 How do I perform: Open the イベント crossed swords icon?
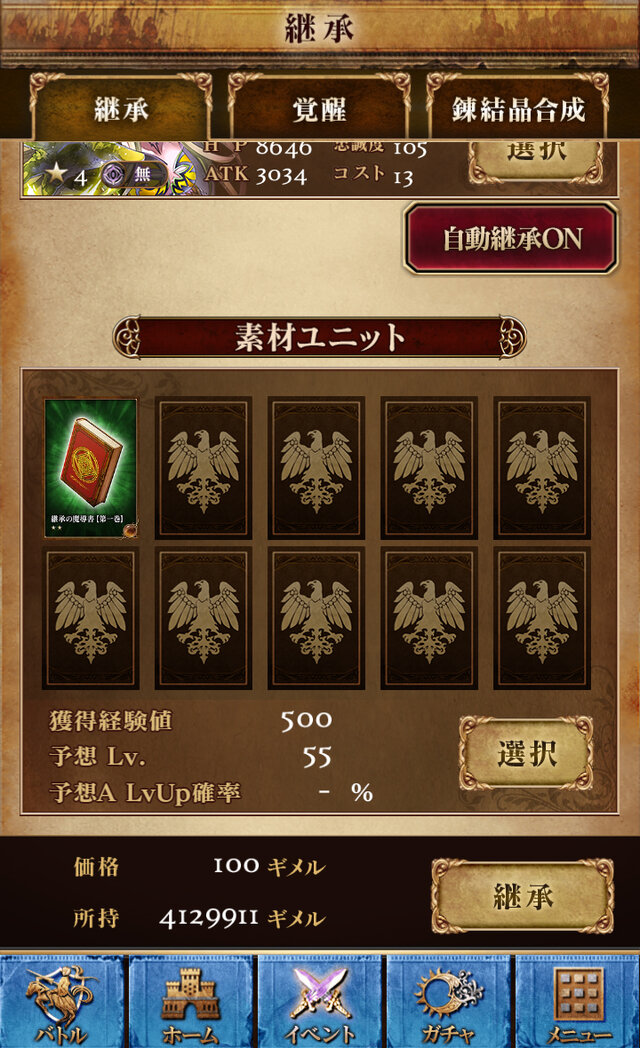(x=320, y=1001)
